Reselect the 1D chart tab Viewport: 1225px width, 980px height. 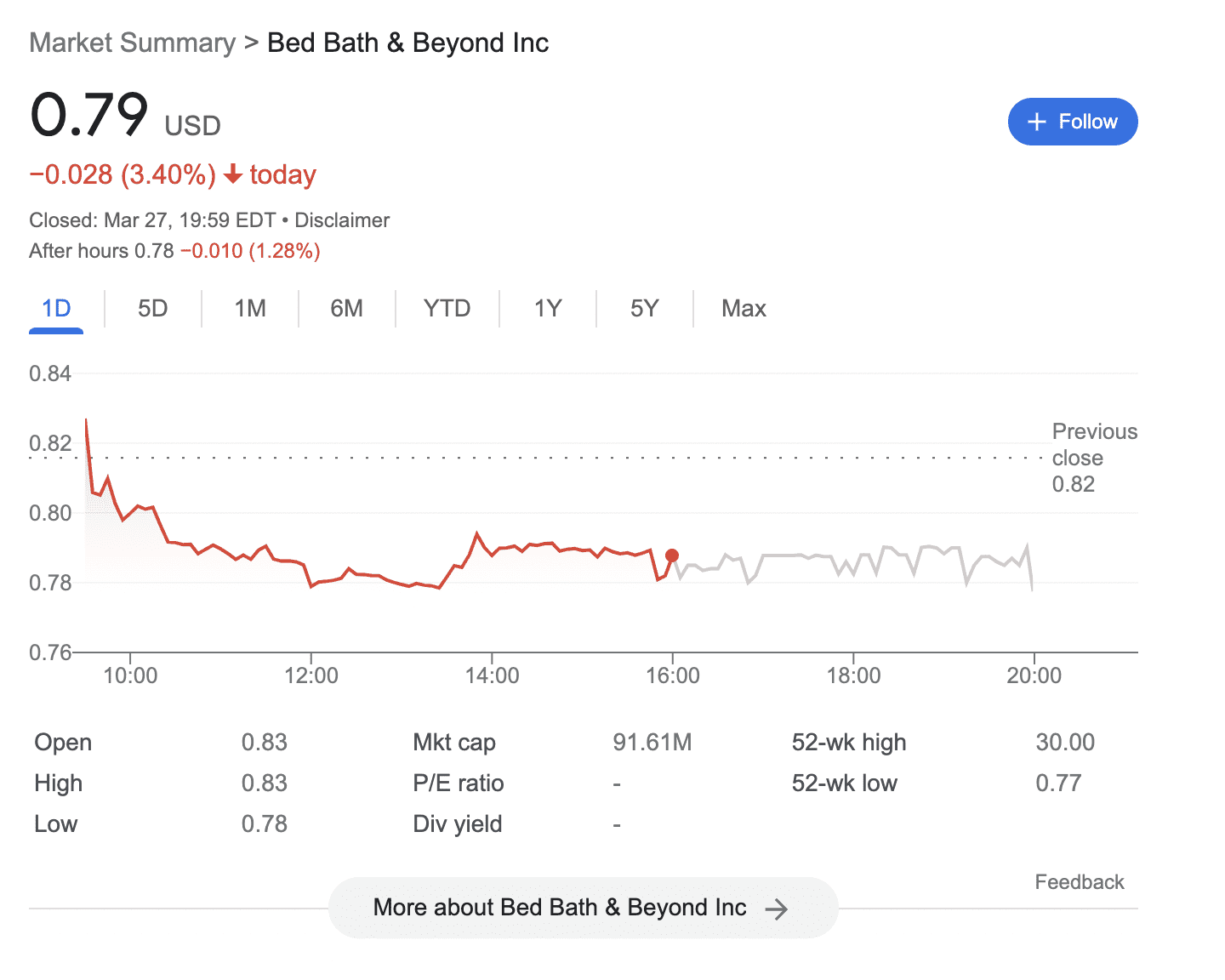[x=56, y=308]
